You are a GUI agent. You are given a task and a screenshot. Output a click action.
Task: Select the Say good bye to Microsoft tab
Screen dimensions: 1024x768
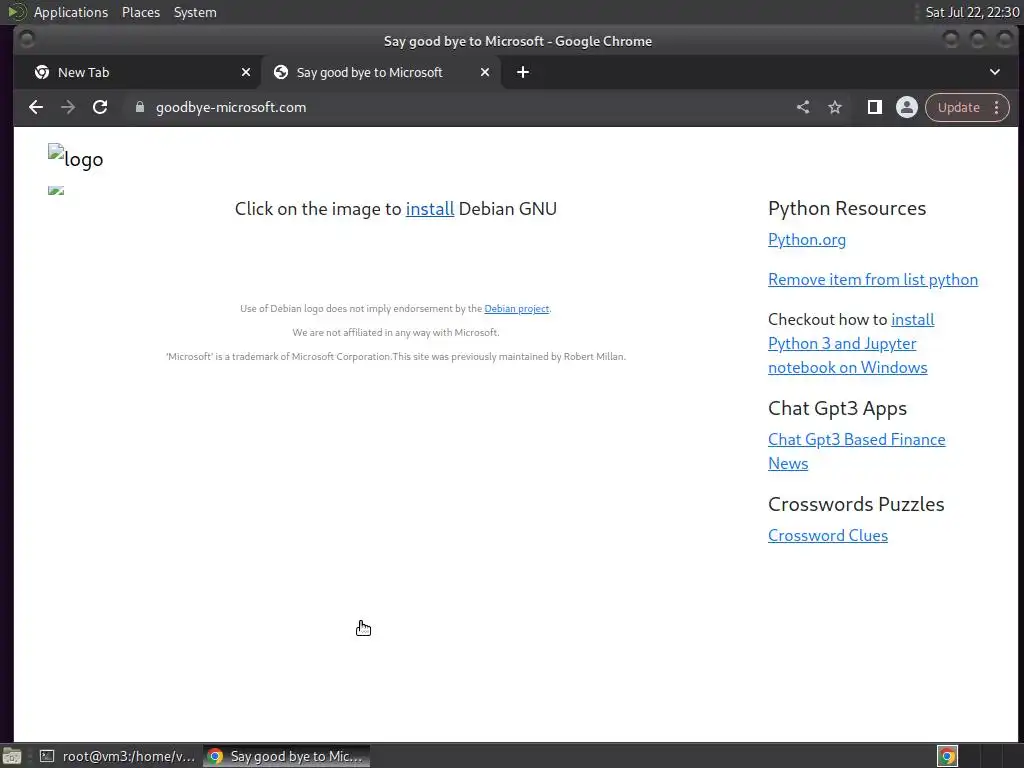tap(381, 72)
